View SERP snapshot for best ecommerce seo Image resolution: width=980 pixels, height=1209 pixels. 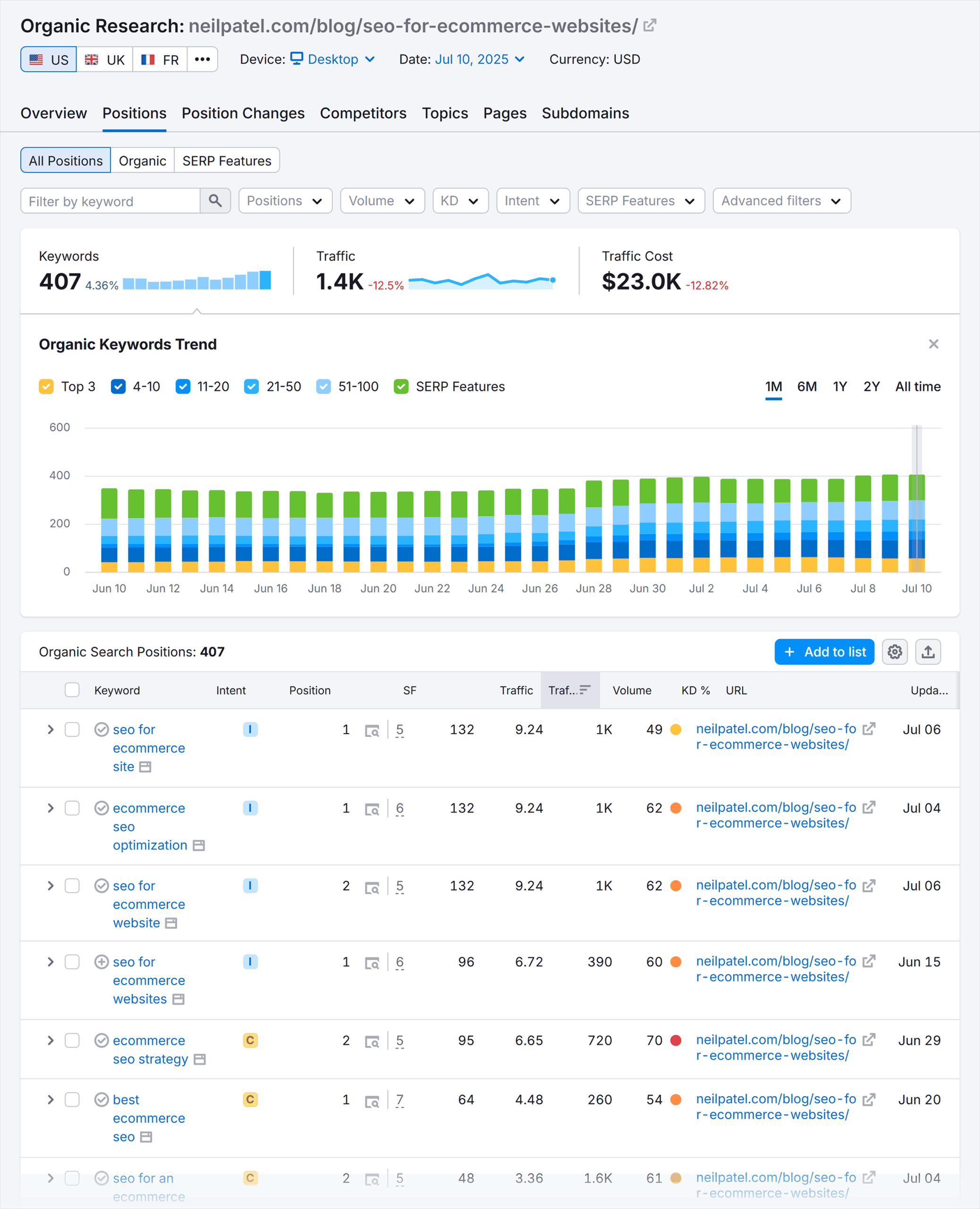tap(371, 1101)
